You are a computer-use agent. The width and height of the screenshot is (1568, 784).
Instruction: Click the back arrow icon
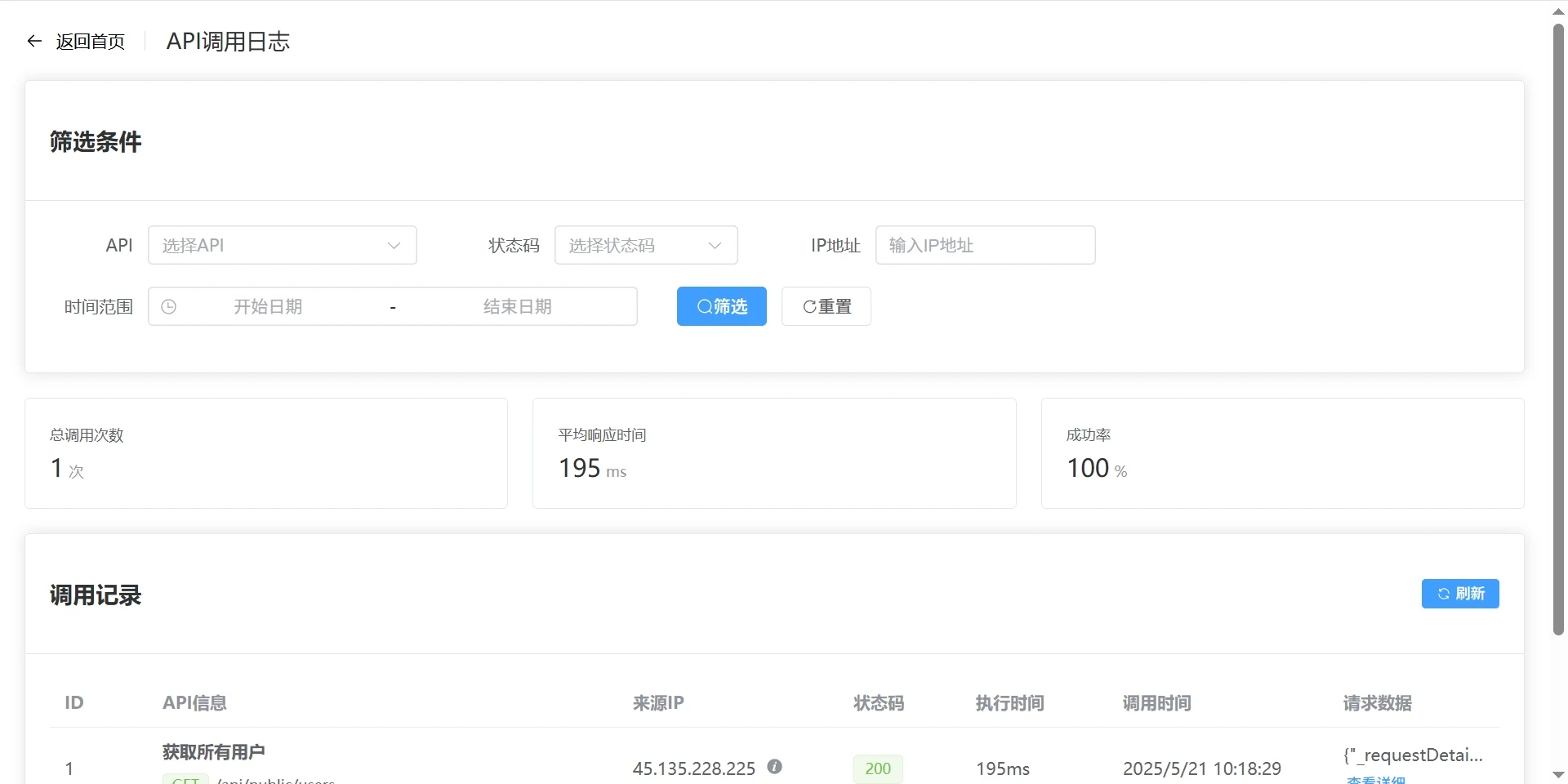point(34,41)
